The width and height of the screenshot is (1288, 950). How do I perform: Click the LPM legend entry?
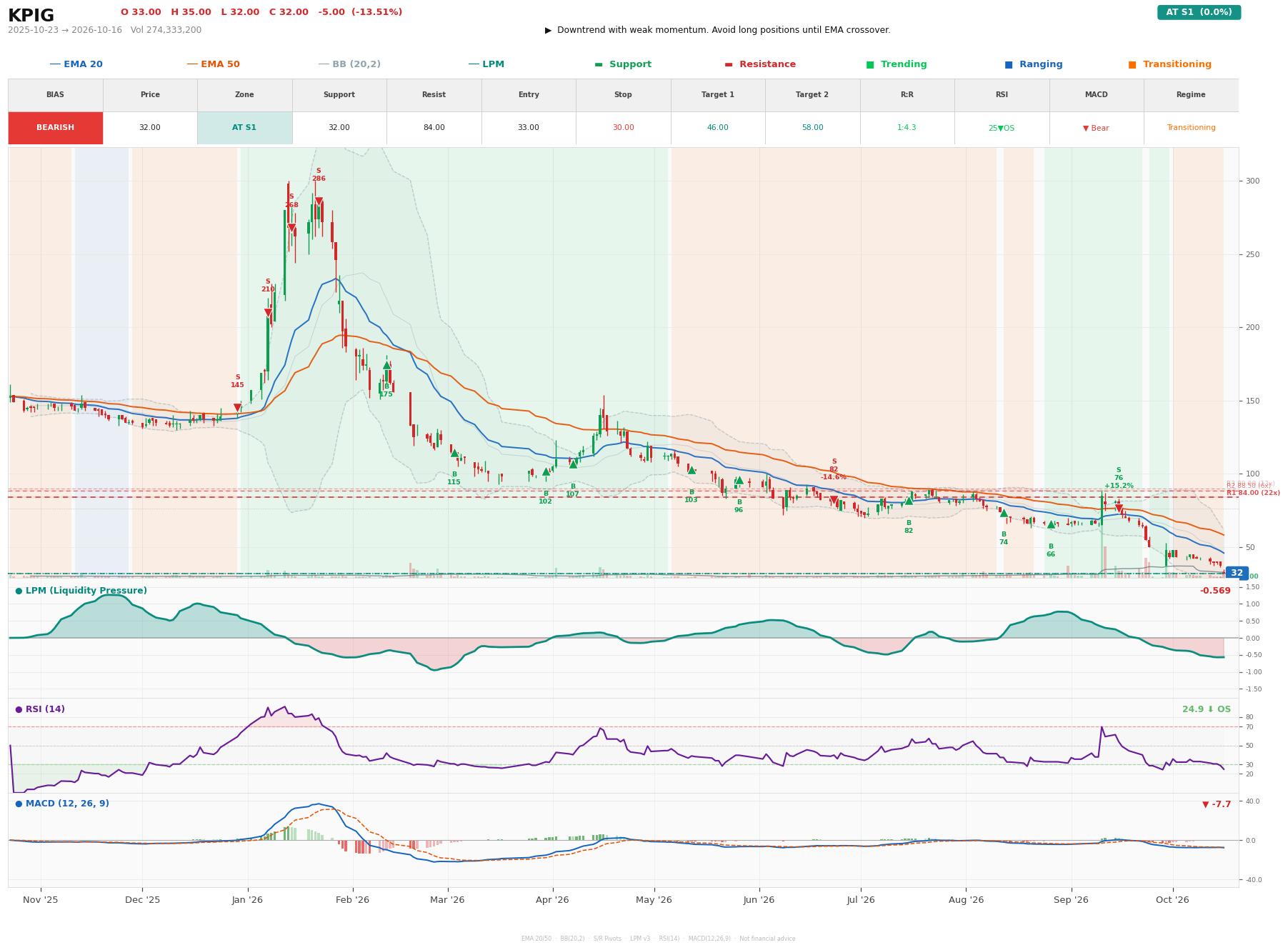486,64
